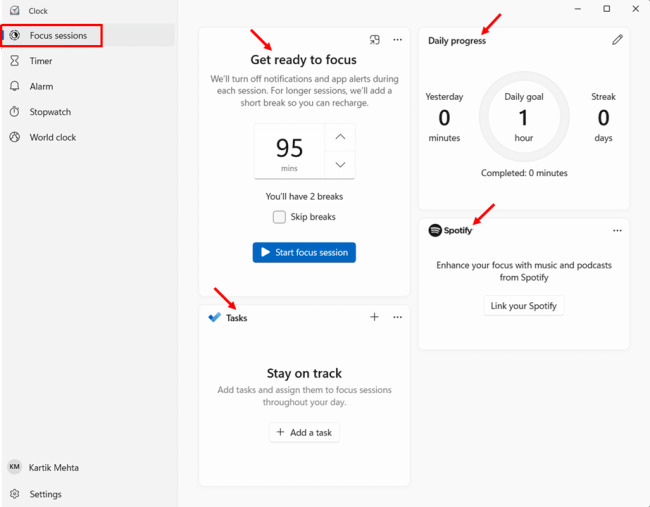The height and width of the screenshot is (507, 650).
Task: Click the World clock globe icon
Action: pyautogui.click(x=15, y=137)
